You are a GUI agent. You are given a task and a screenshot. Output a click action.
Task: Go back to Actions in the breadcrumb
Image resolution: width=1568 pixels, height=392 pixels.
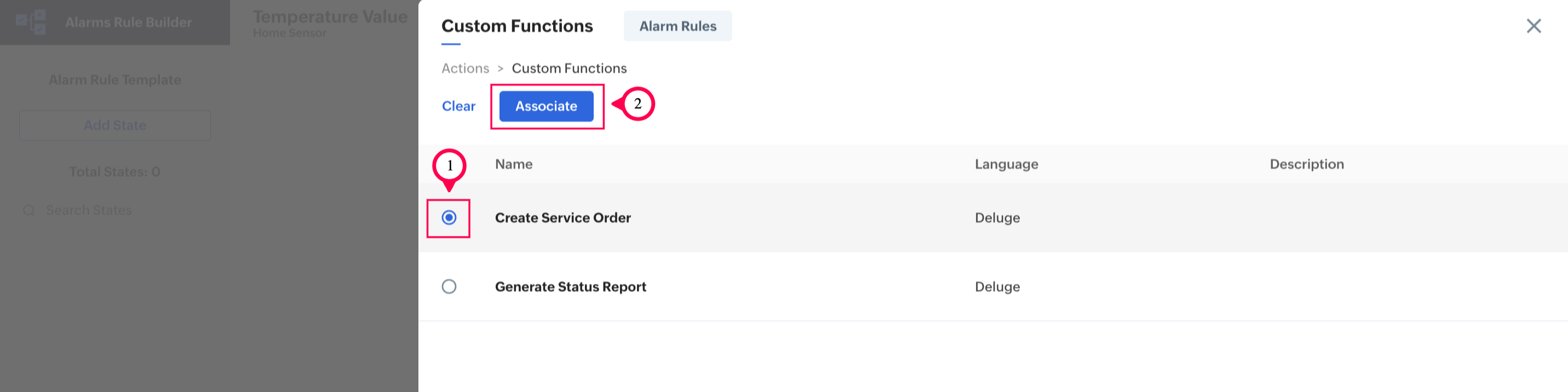point(465,68)
